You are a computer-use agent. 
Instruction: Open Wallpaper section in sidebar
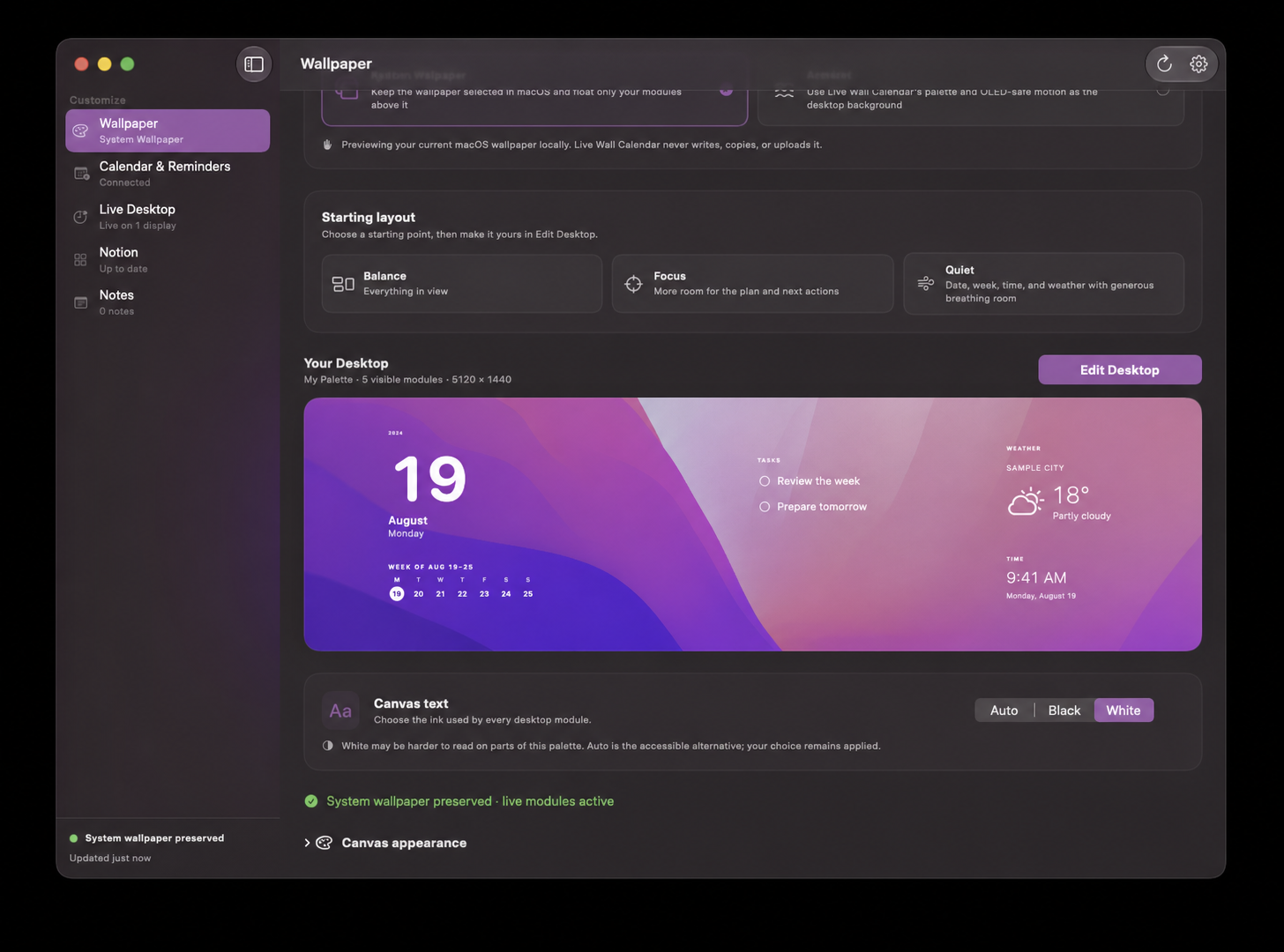point(168,130)
